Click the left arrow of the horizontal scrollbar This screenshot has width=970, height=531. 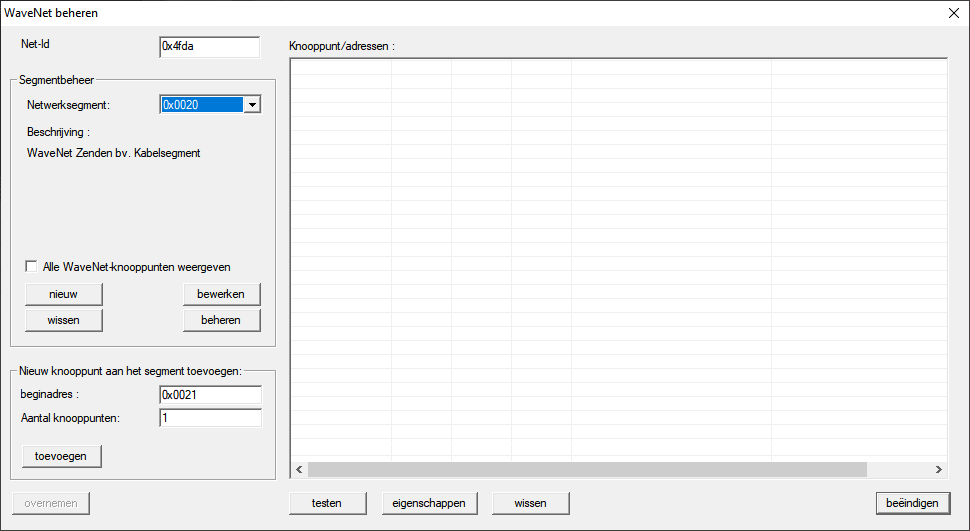[x=298, y=469]
